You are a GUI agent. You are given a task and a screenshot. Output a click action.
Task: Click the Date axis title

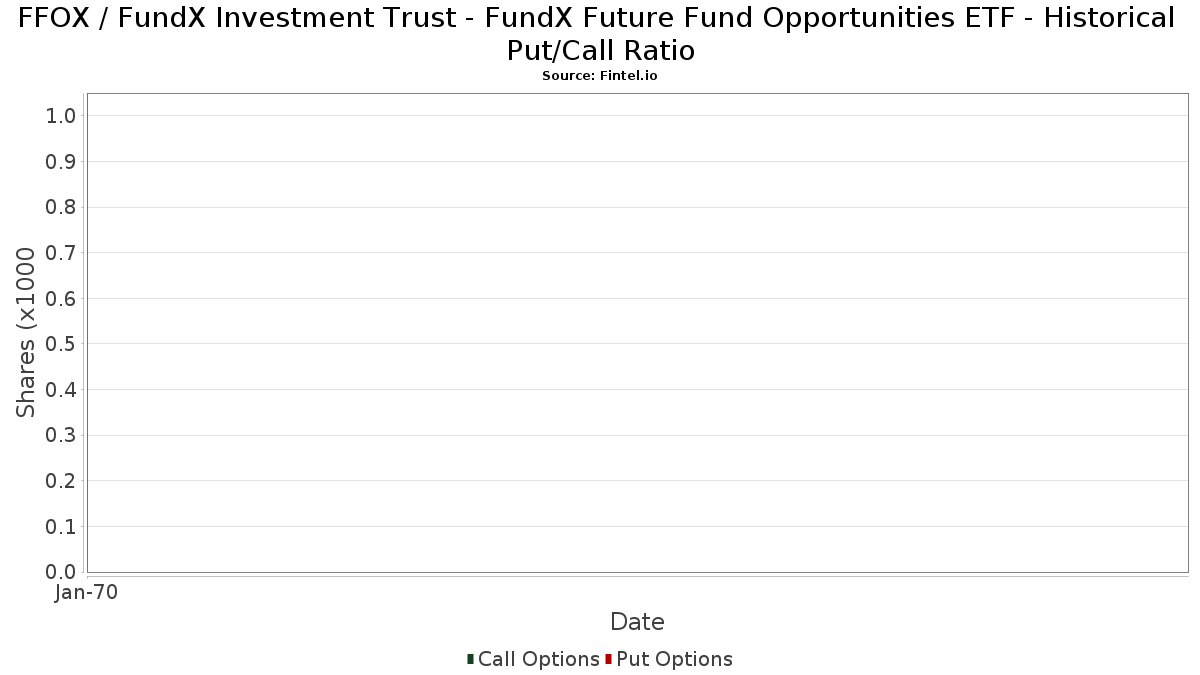pyautogui.click(x=637, y=622)
